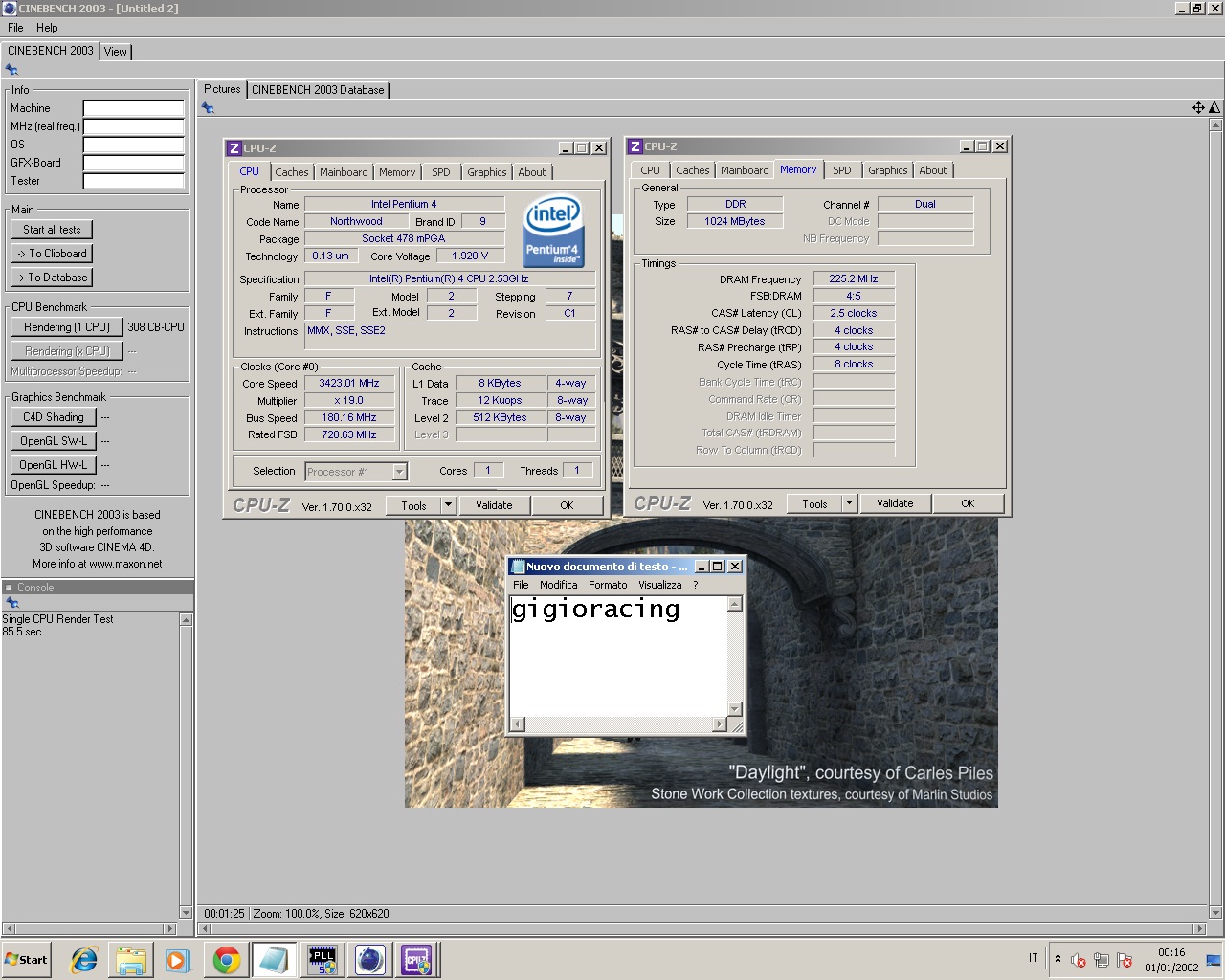Viewport: 1225px width, 980px height.
Task: Open Graphics tab in CPU-Z Memory window
Action: coord(888,170)
